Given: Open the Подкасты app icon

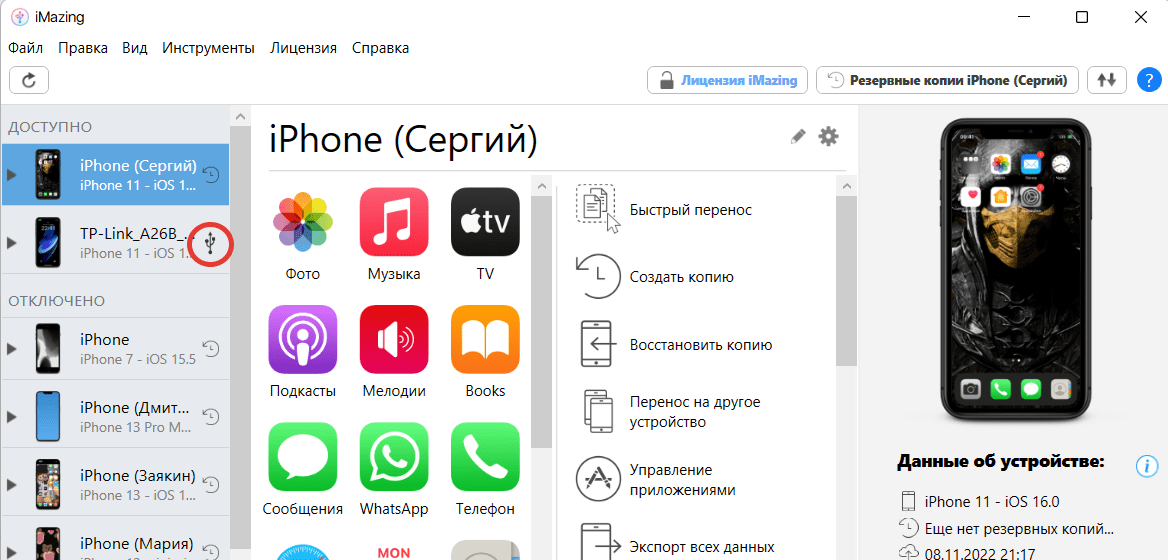Looking at the screenshot, I should pyautogui.click(x=302, y=340).
